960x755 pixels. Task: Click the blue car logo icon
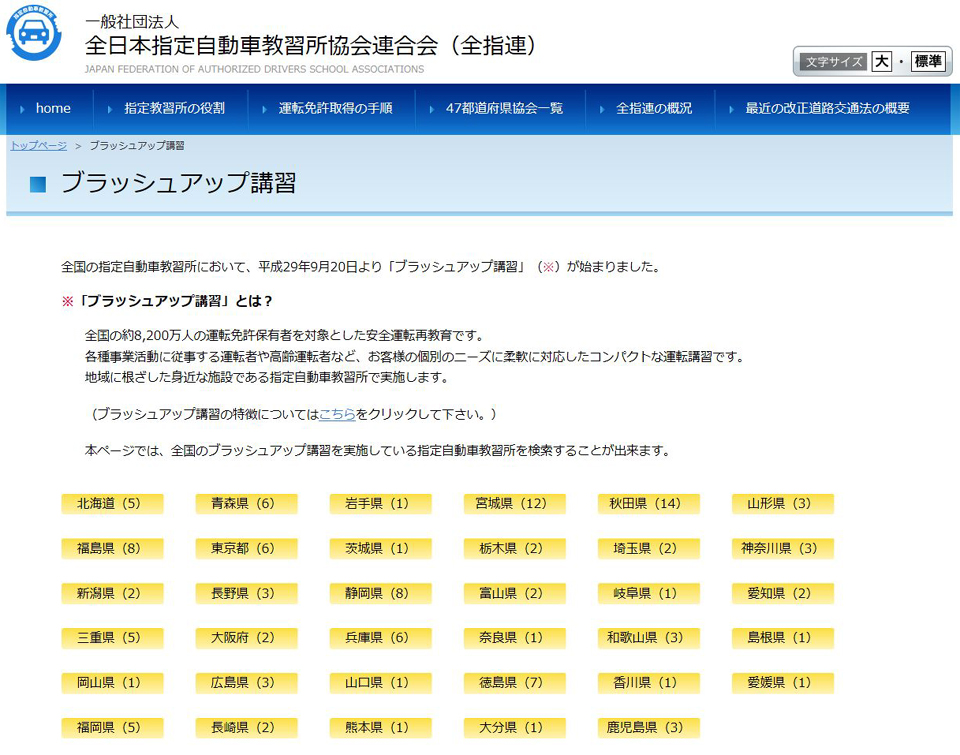tap(34, 35)
